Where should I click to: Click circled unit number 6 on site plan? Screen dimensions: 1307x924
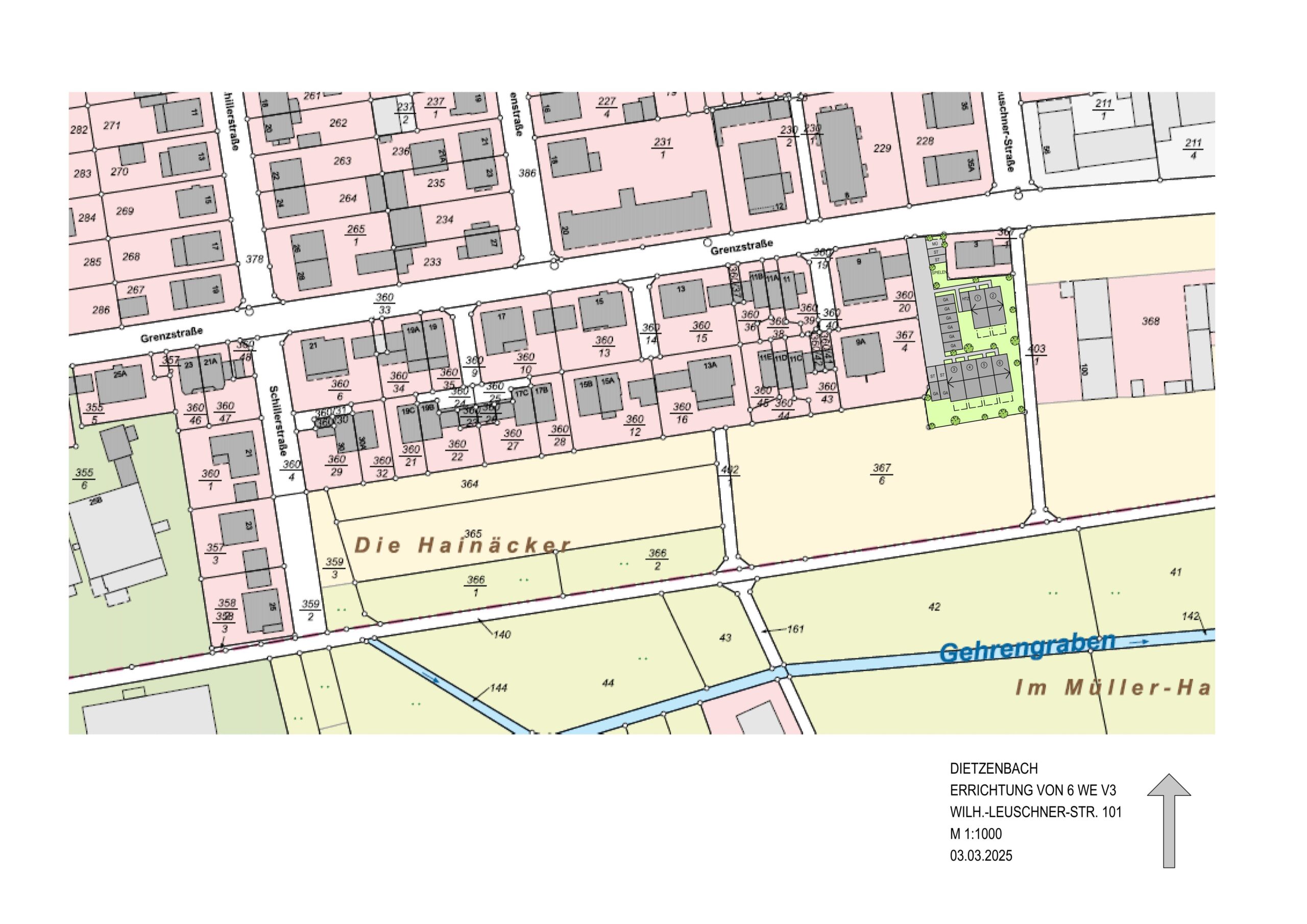click(x=1000, y=363)
